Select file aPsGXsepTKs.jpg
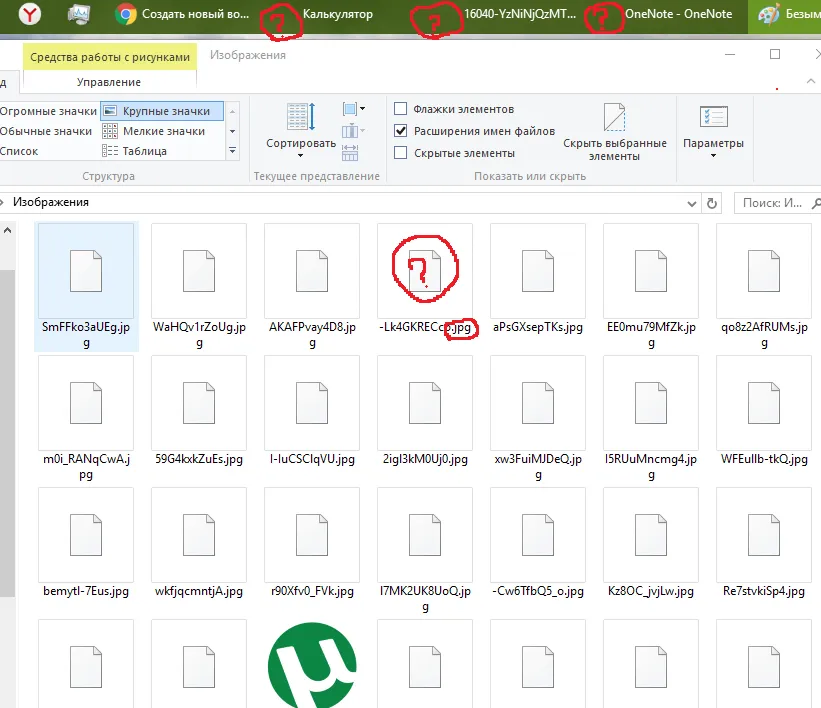 538,279
